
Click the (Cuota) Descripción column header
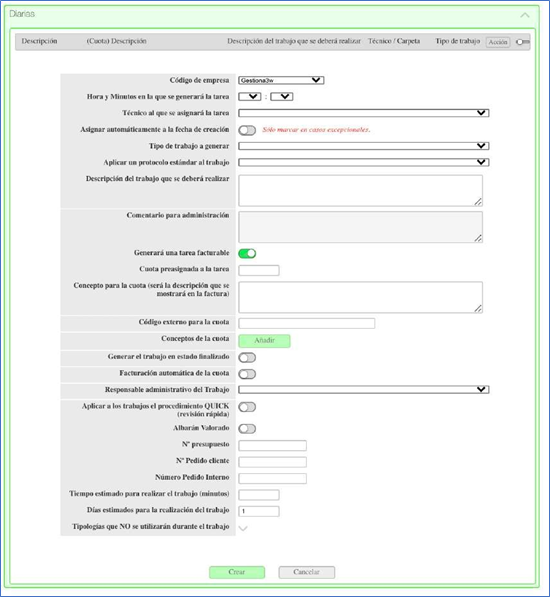point(116,41)
